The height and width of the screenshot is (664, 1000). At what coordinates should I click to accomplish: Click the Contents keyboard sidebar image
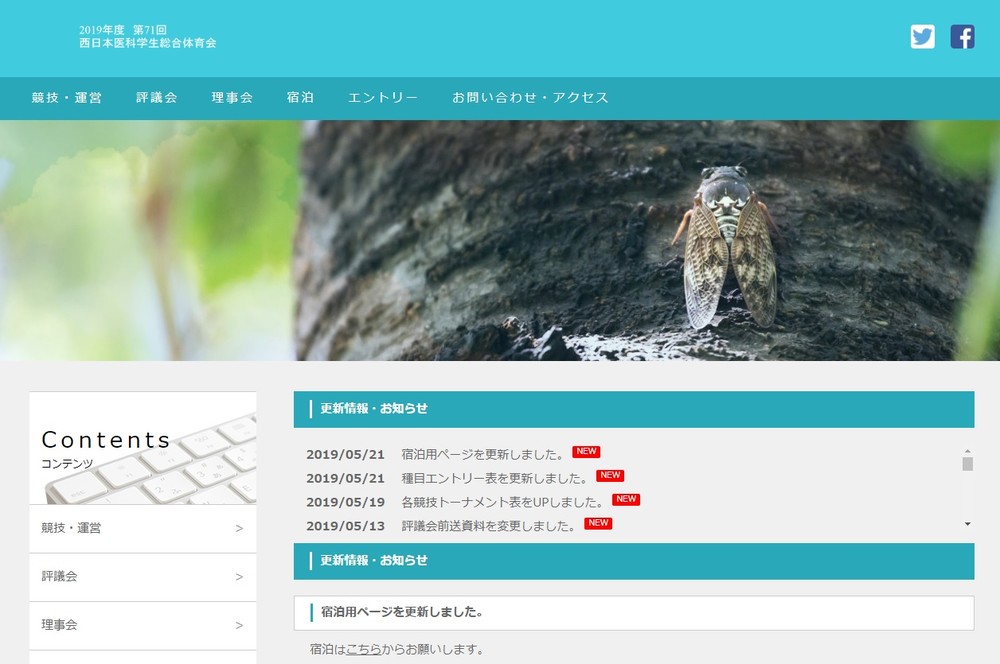click(x=142, y=448)
